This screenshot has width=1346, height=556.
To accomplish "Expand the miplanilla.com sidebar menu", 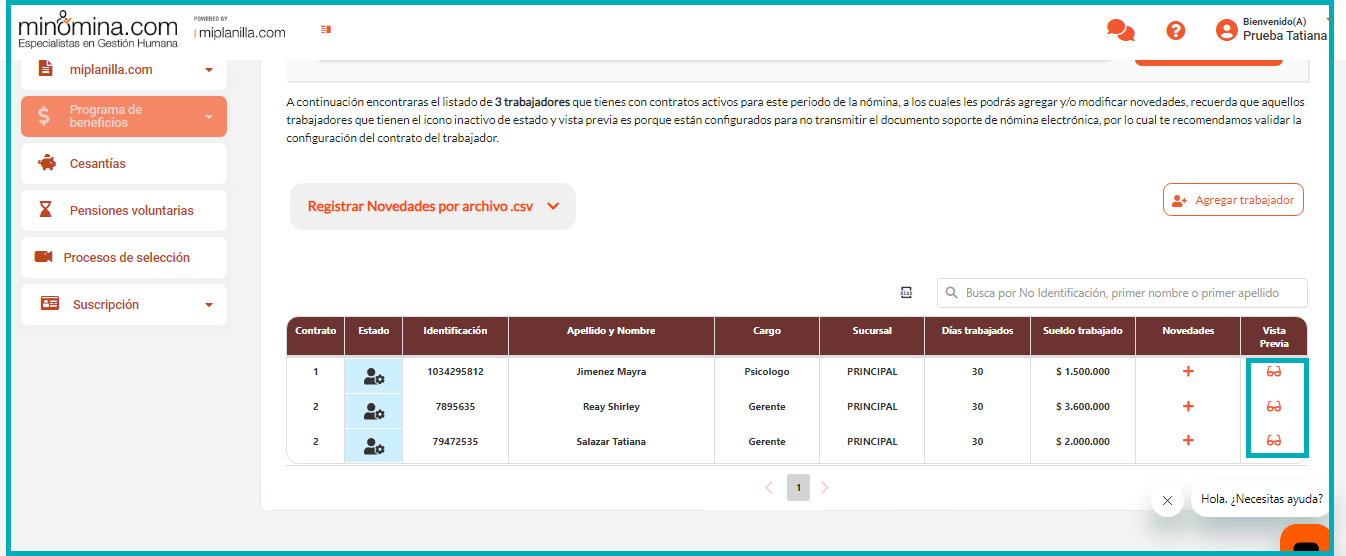I will tap(124, 69).
